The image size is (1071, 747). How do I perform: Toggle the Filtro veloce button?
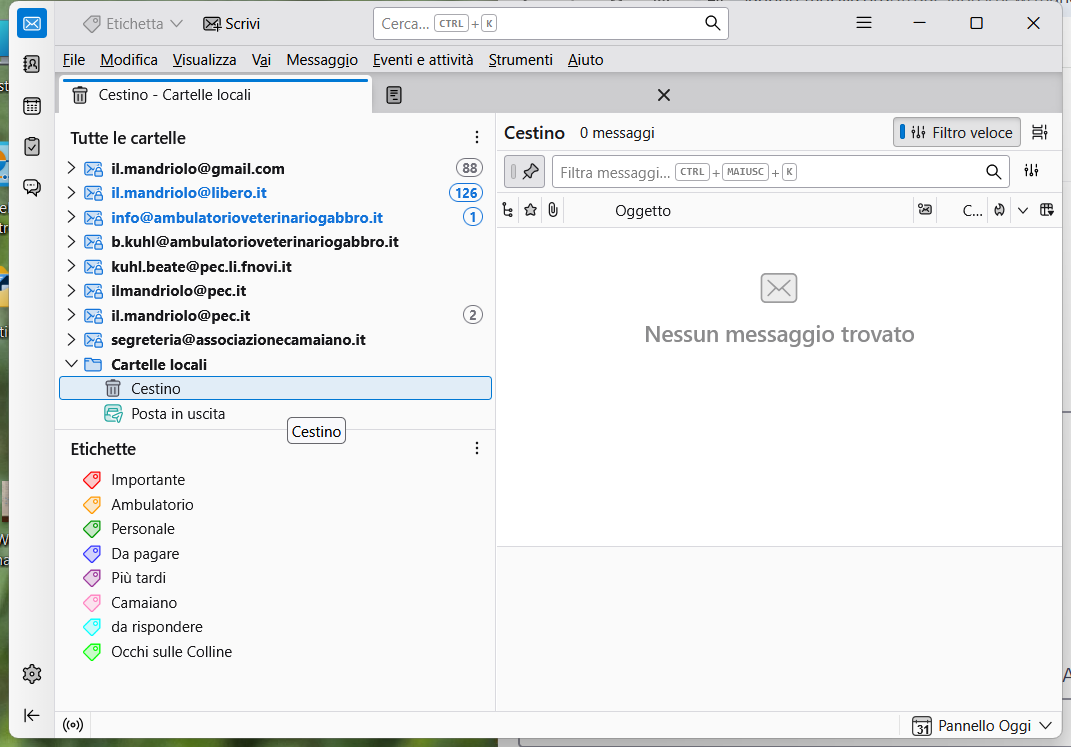pyautogui.click(x=956, y=132)
